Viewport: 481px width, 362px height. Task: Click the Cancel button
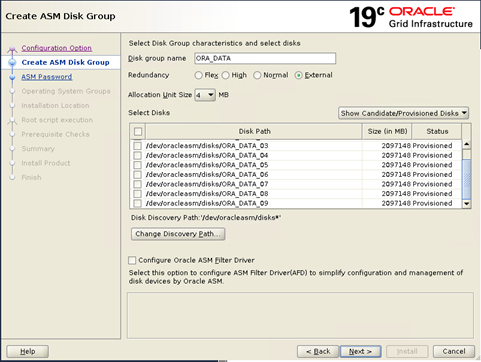(x=454, y=351)
